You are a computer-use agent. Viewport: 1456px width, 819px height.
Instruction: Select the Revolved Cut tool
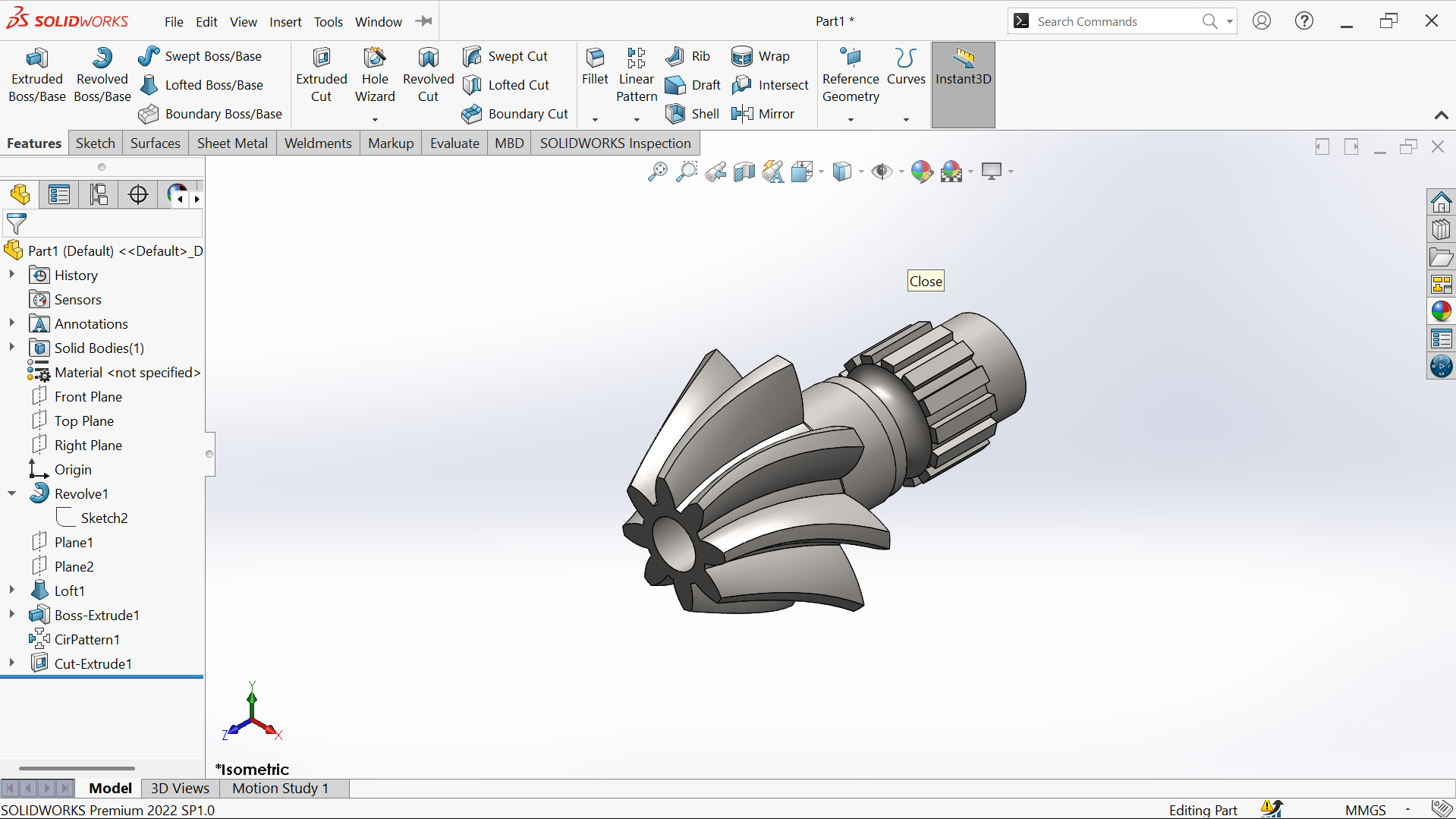pyautogui.click(x=428, y=75)
